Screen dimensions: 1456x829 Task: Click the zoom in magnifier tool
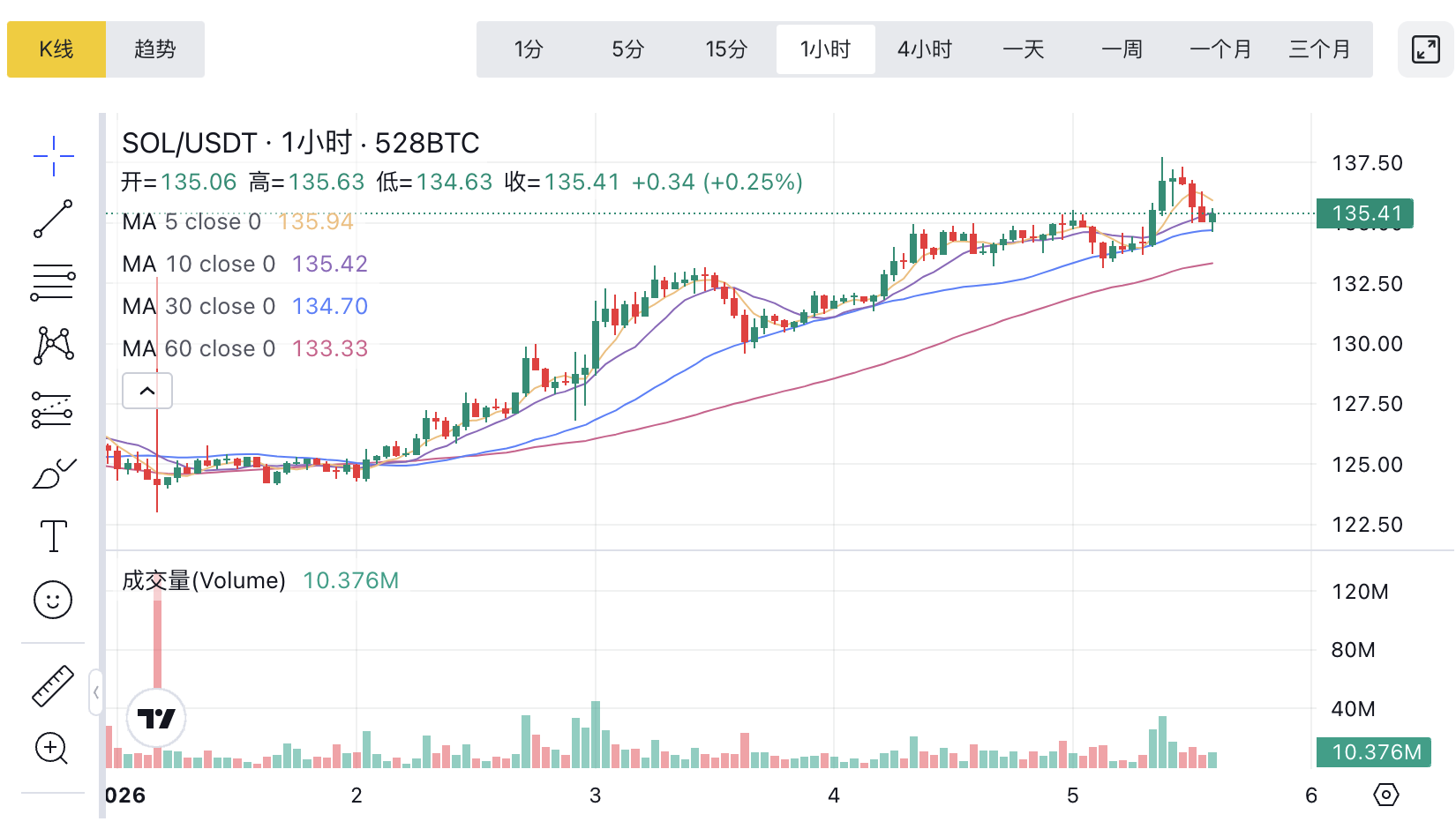[51, 749]
